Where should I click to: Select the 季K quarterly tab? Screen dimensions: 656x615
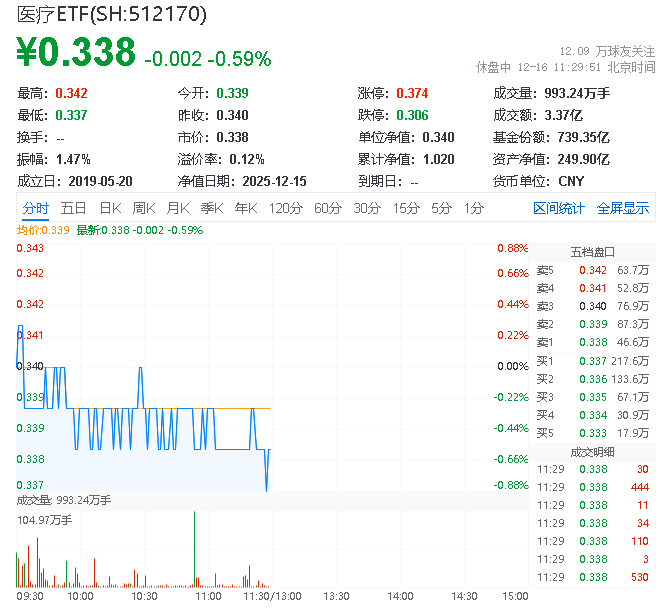(x=211, y=208)
